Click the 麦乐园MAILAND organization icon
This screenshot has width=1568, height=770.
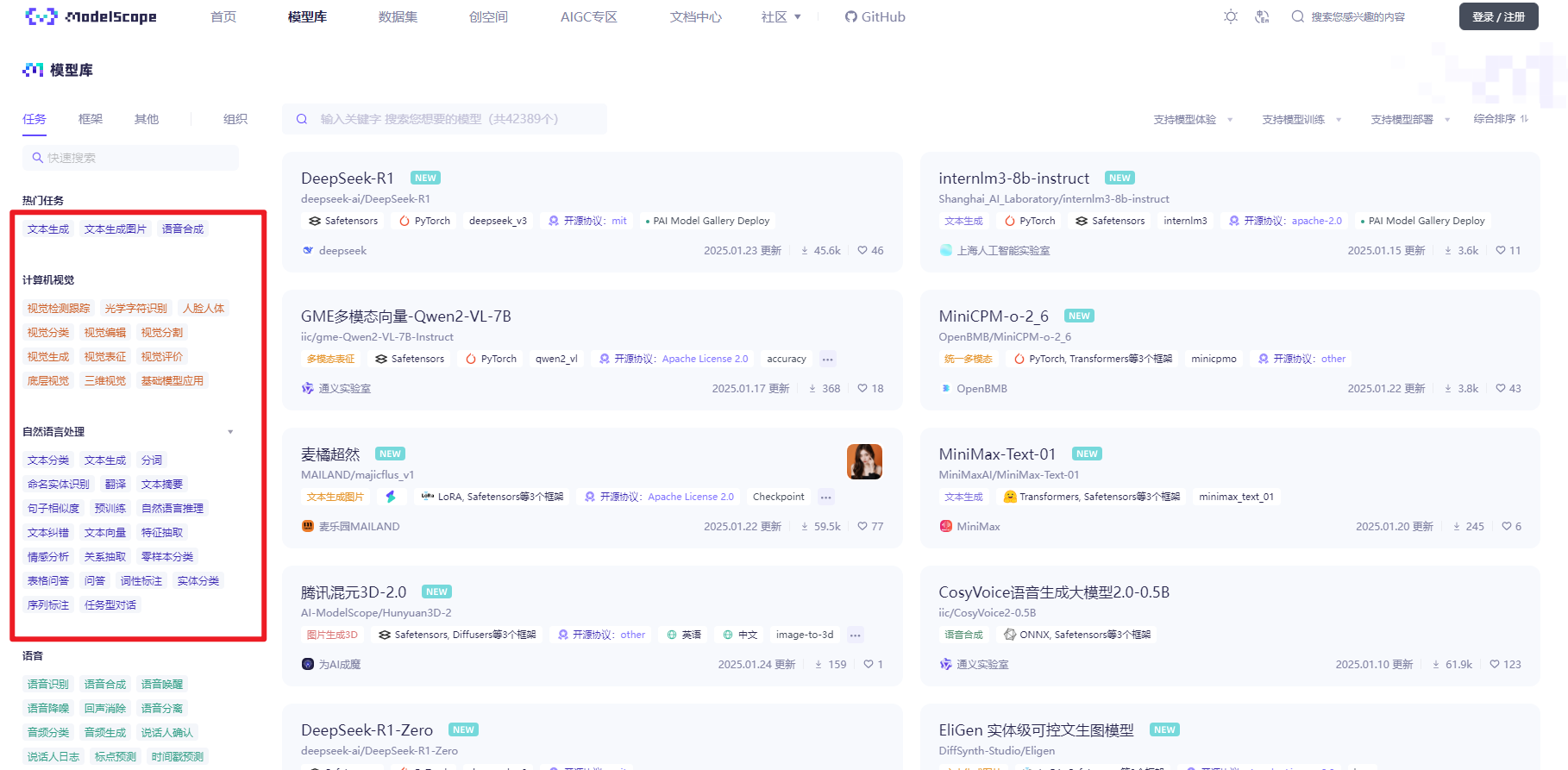(308, 527)
